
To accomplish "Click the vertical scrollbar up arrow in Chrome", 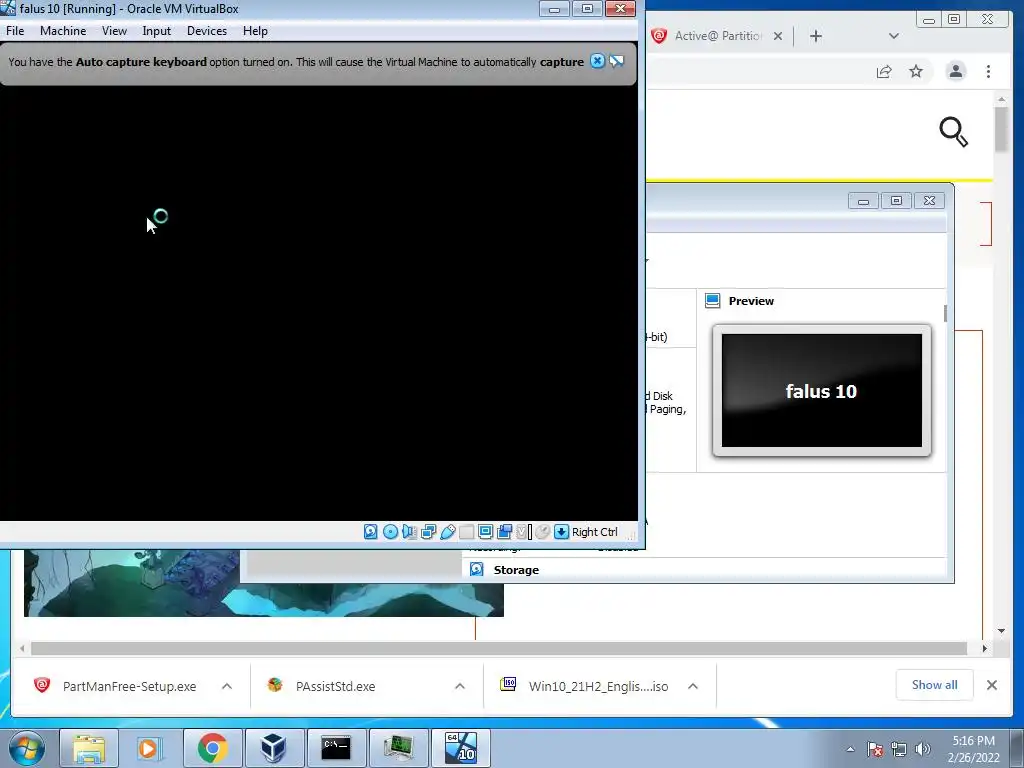I will point(1001,99).
